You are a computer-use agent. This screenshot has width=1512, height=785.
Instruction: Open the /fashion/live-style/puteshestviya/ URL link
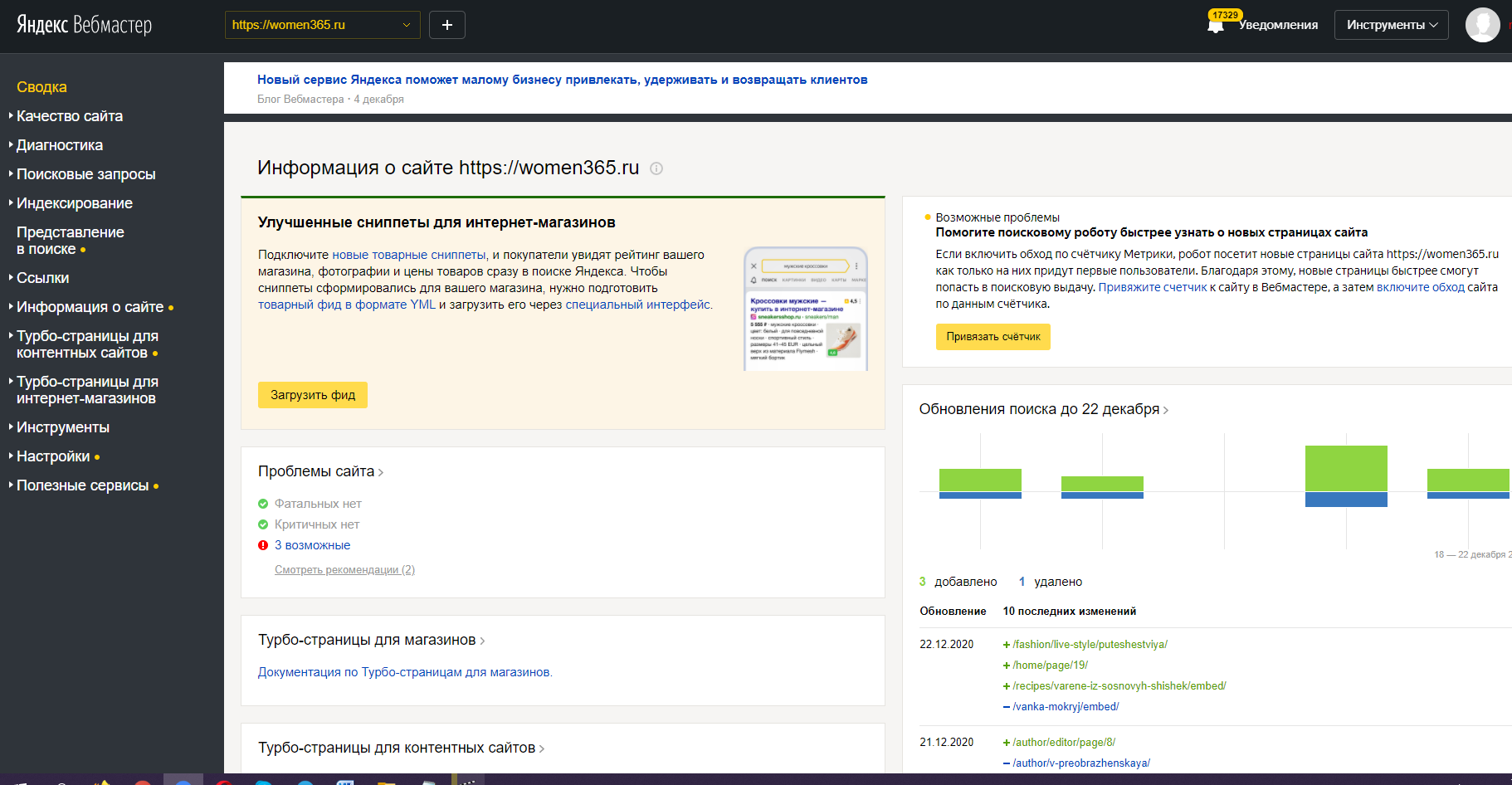point(1090,645)
